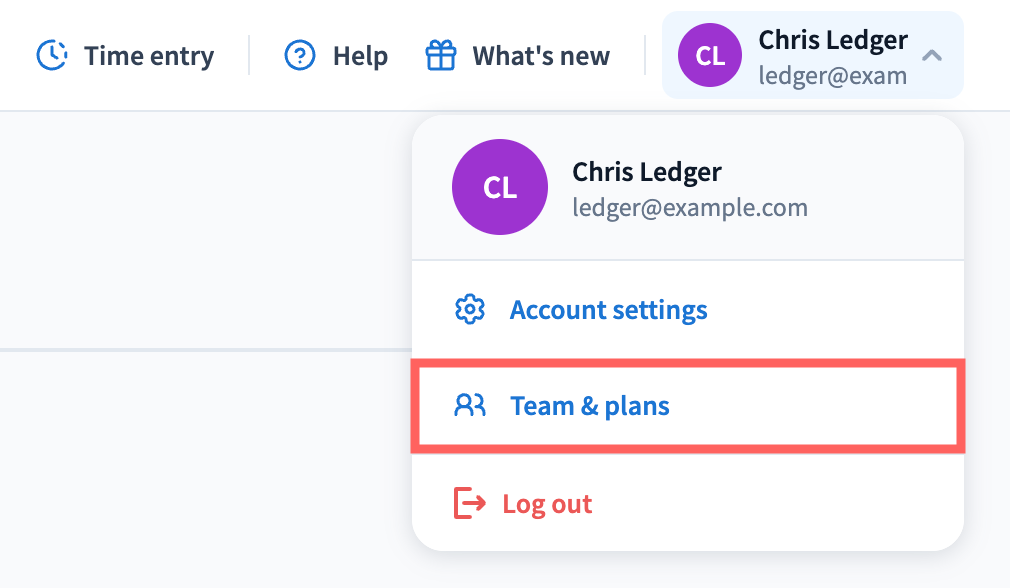Open the Time entry page
This screenshot has height=588, width=1010.
(x=148, y=56)
